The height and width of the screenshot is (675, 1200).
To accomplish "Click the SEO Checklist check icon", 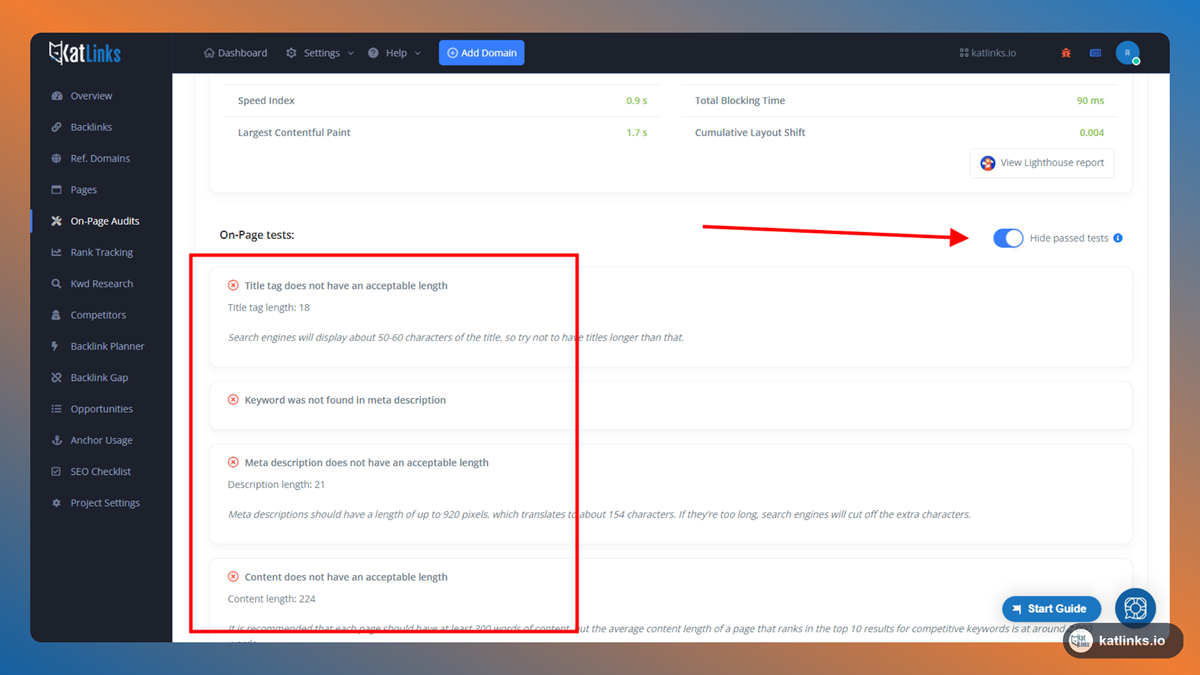I will point(56,472).
